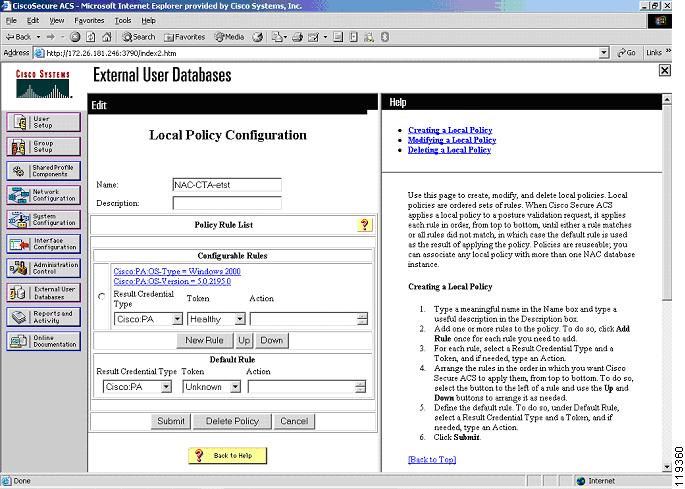This screenshot has height=489, width=685.
Task: Go to Network Configuration
Action: click(x=44, y=195)
